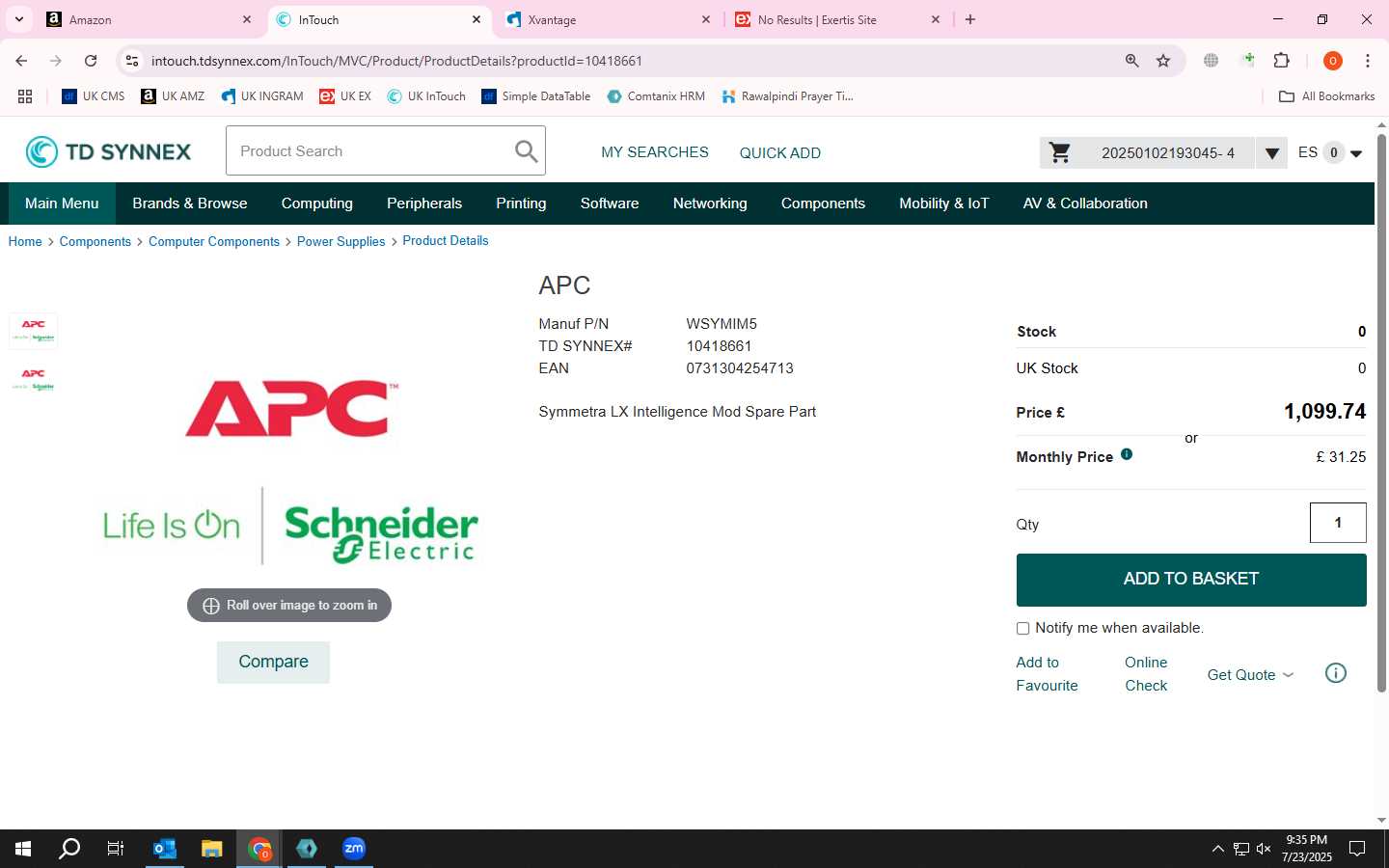Image resolution: width=1389 pixels, height=868 pixels.
Task: Go to Home breadcrumb
Action: 25,241
